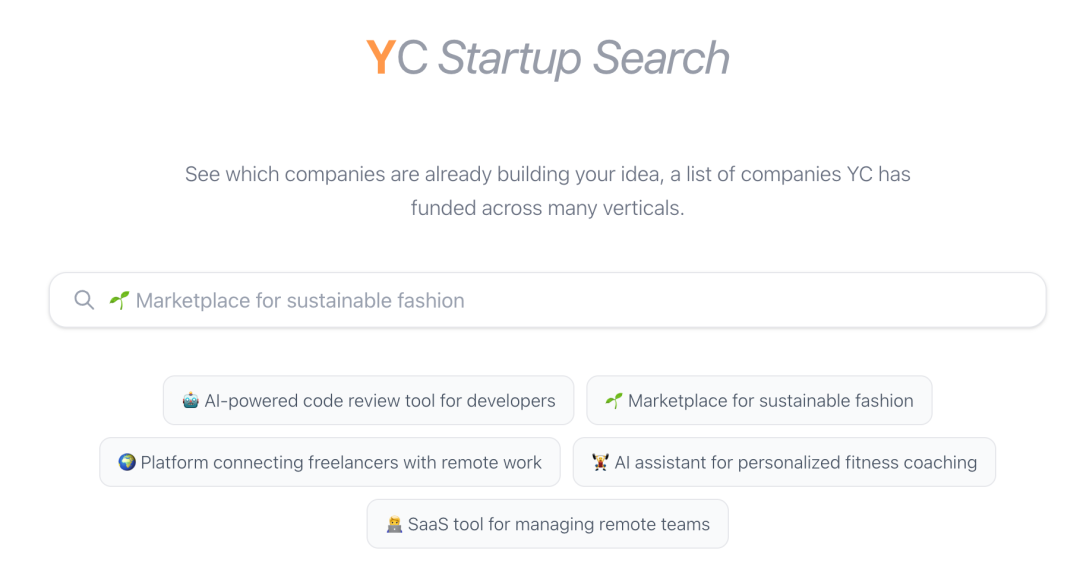Click the seedling icon inside the search bar placeholder
The image size is (1080, 576).
[x=119, y=299]
